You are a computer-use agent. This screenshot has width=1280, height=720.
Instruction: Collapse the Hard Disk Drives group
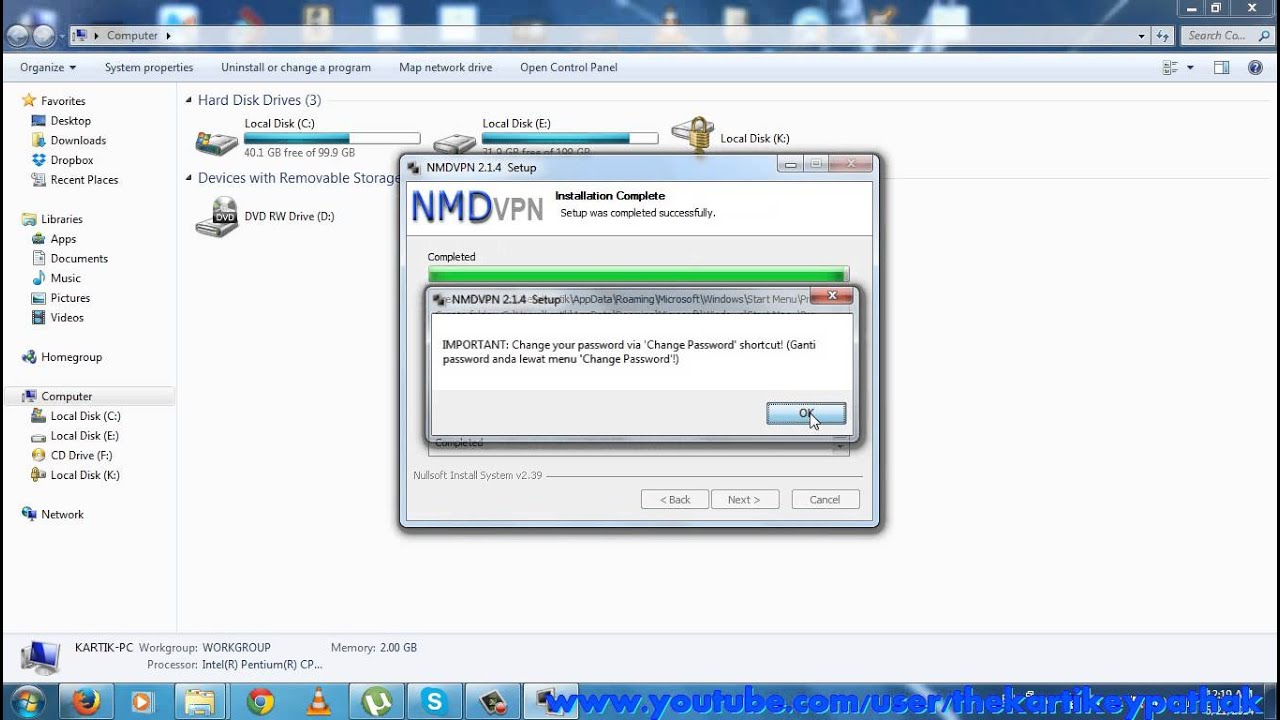coord(188,100)
